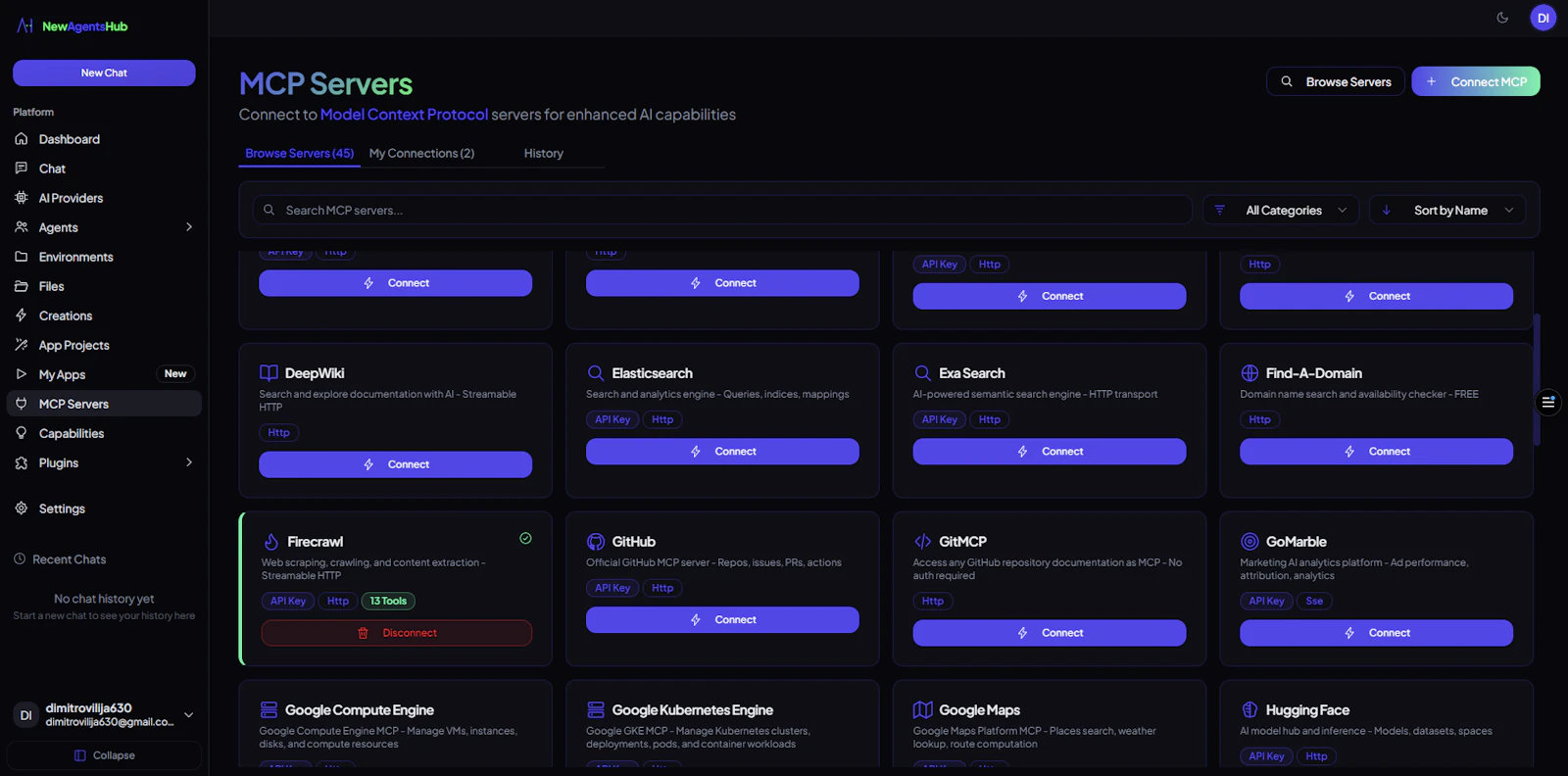Viewport: 1568px width, 776px height.
Task: Expand the Agents submenu chevron
Action: pos(189,227)
